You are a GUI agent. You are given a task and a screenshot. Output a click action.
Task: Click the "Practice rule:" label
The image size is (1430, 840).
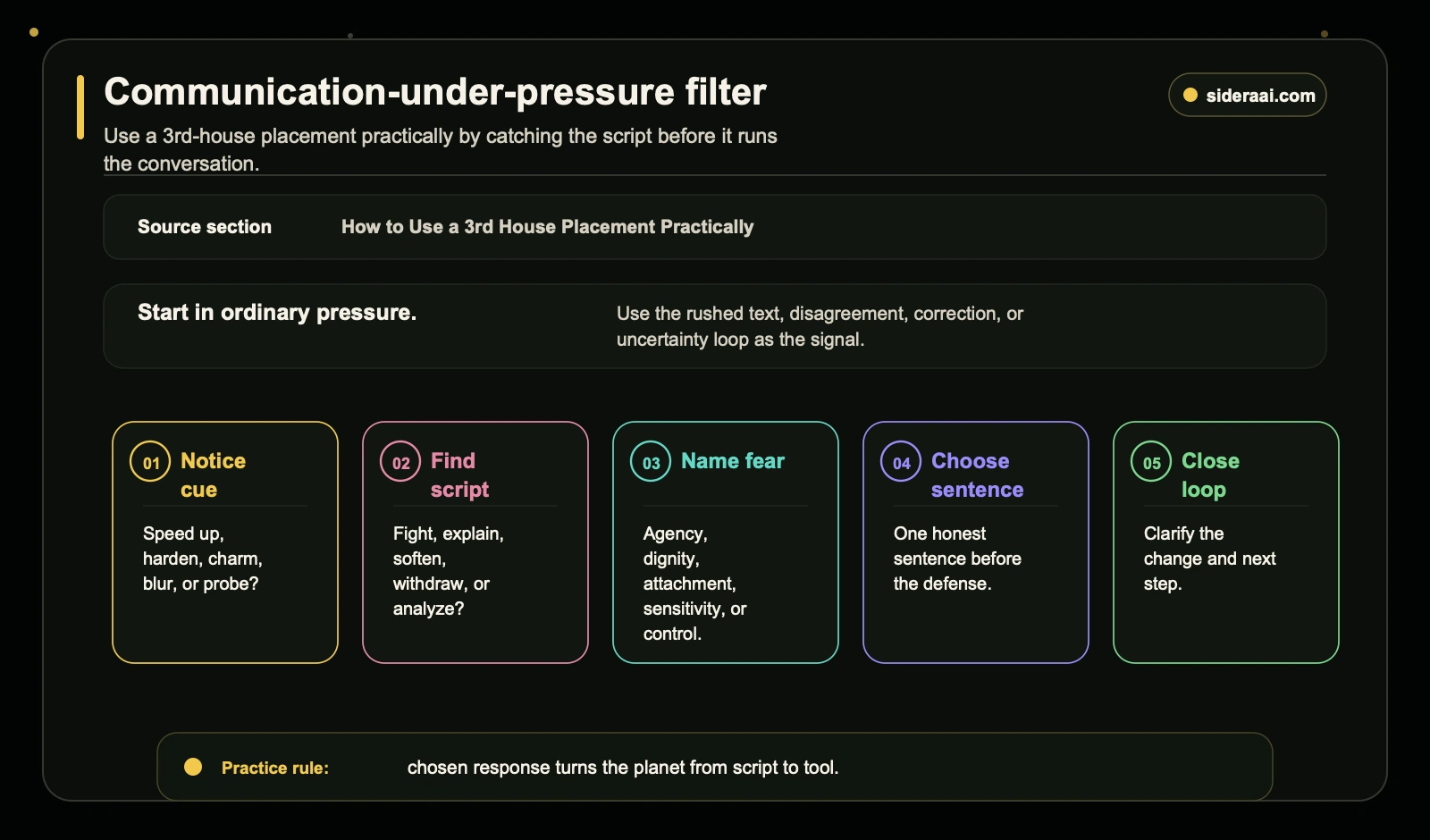[x=275, y=768]
